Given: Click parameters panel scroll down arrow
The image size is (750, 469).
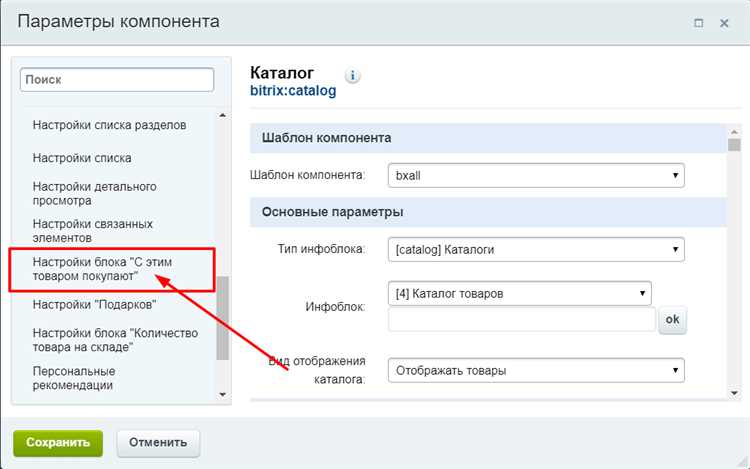Looking at the screenshot, I should pyautogui.click(x=734, y=393).
